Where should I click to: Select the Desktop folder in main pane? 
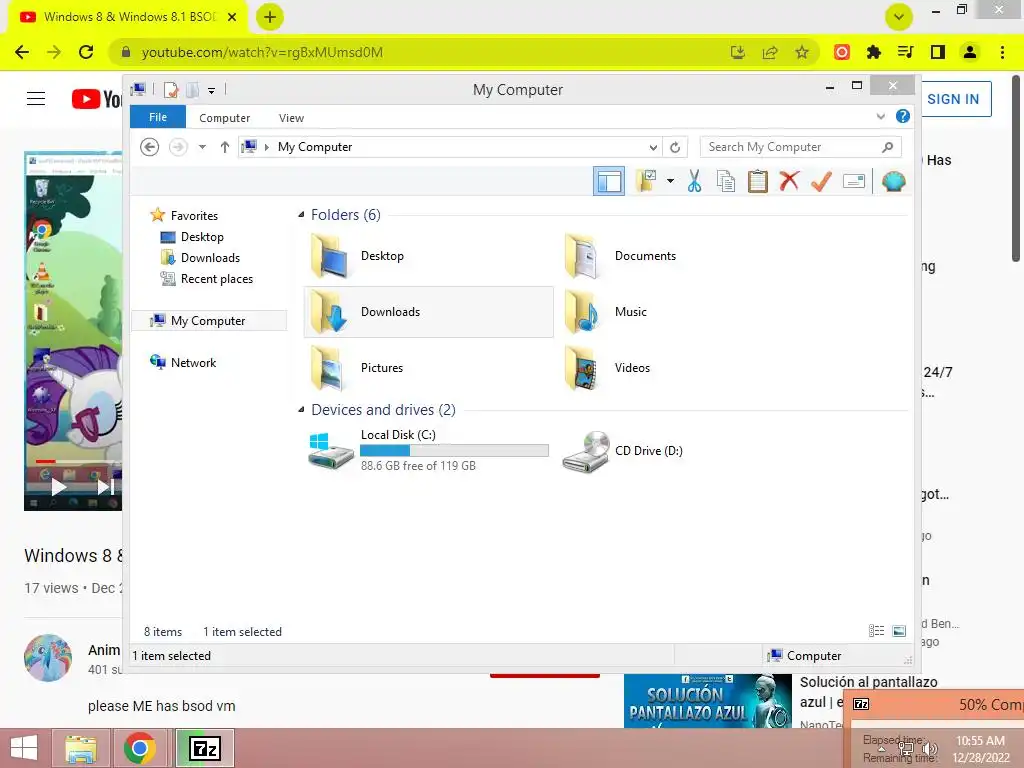[428, 255]
